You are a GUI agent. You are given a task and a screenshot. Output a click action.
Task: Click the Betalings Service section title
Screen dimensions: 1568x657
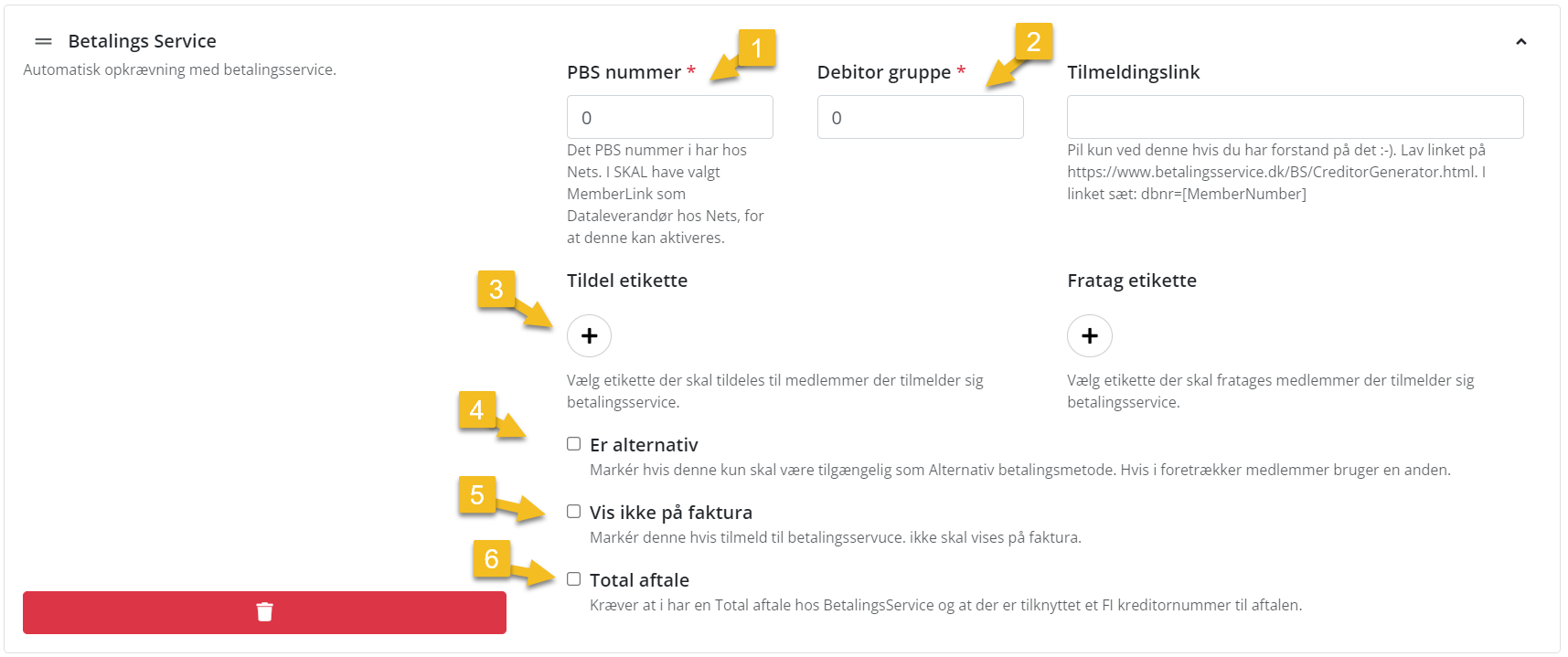pyautogui.click(x=142, y=41)
